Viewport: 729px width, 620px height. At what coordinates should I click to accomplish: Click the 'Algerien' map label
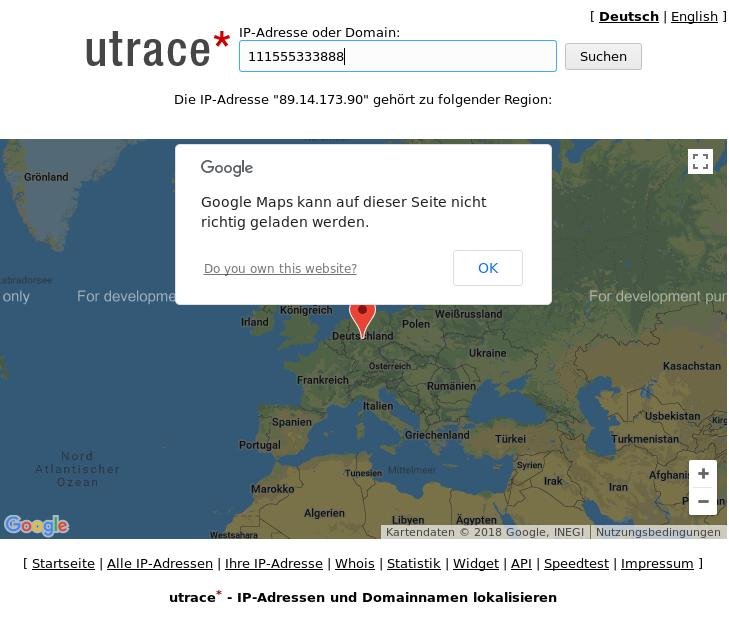click(x=324, y=513)
